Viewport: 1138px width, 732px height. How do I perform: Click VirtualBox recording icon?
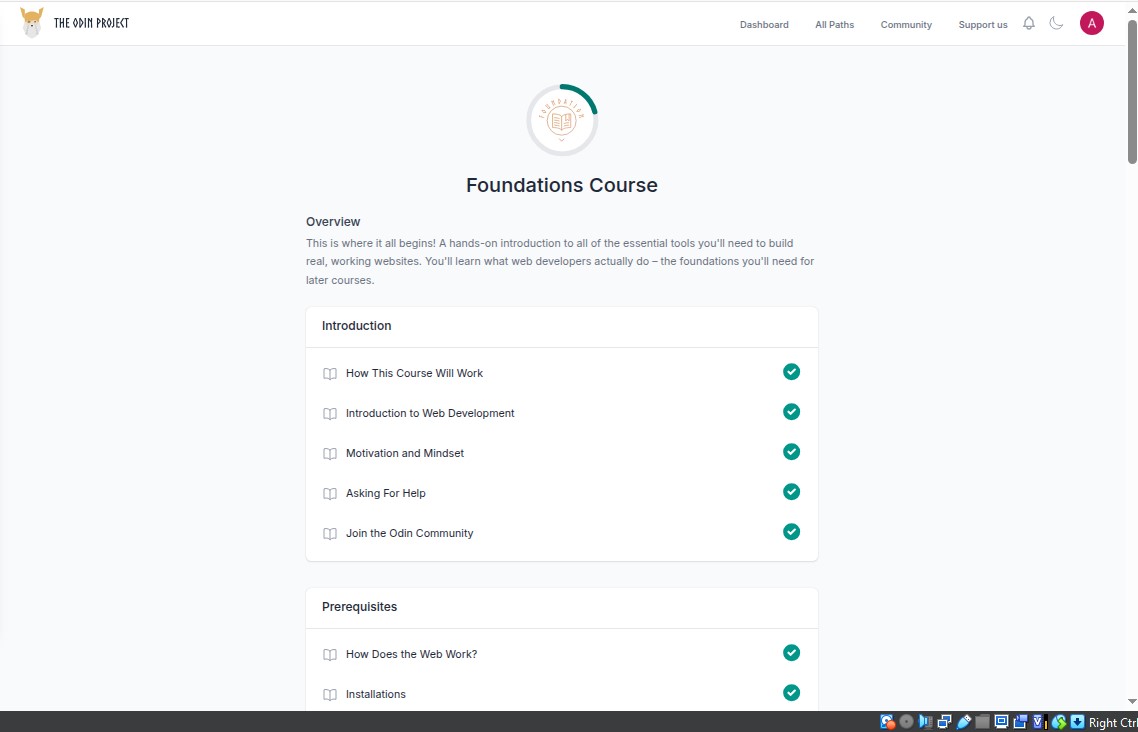coord(1020,722)
